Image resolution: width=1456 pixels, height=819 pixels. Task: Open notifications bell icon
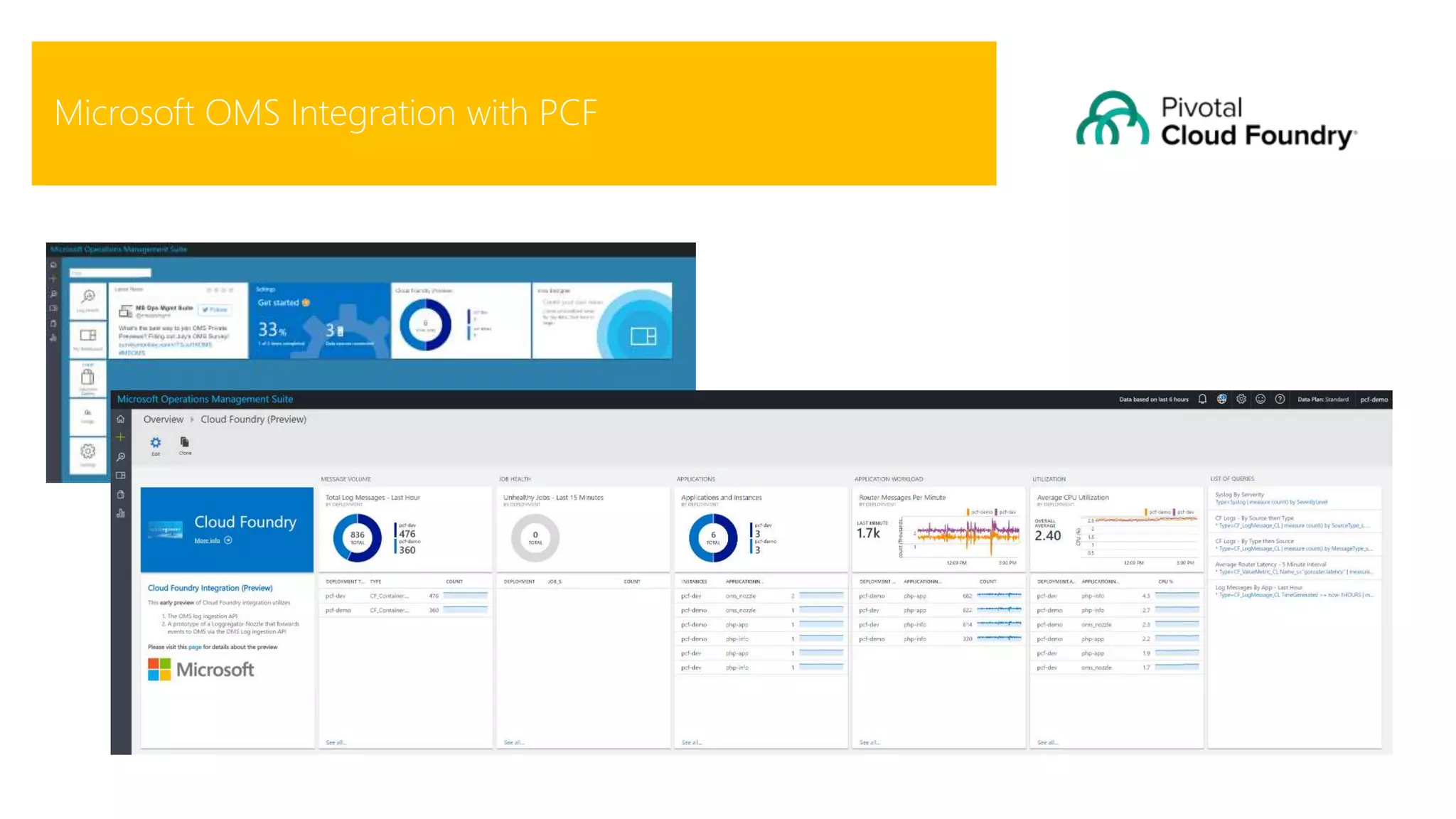[x=1202, y=400]
